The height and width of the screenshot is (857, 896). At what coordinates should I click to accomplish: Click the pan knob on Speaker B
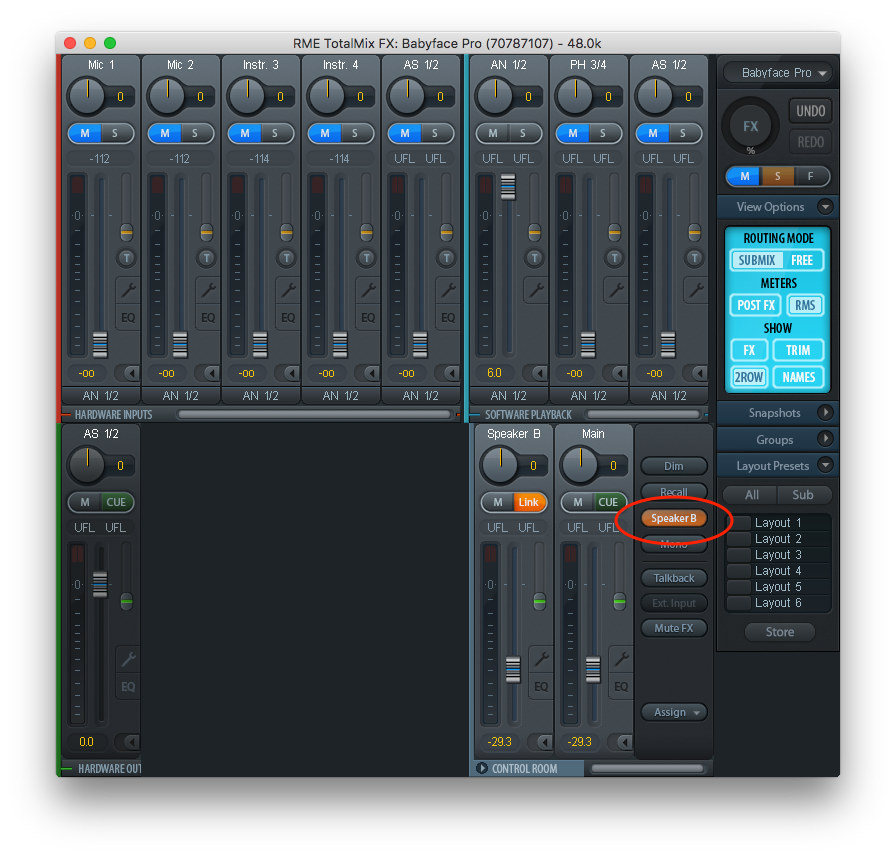500,464
